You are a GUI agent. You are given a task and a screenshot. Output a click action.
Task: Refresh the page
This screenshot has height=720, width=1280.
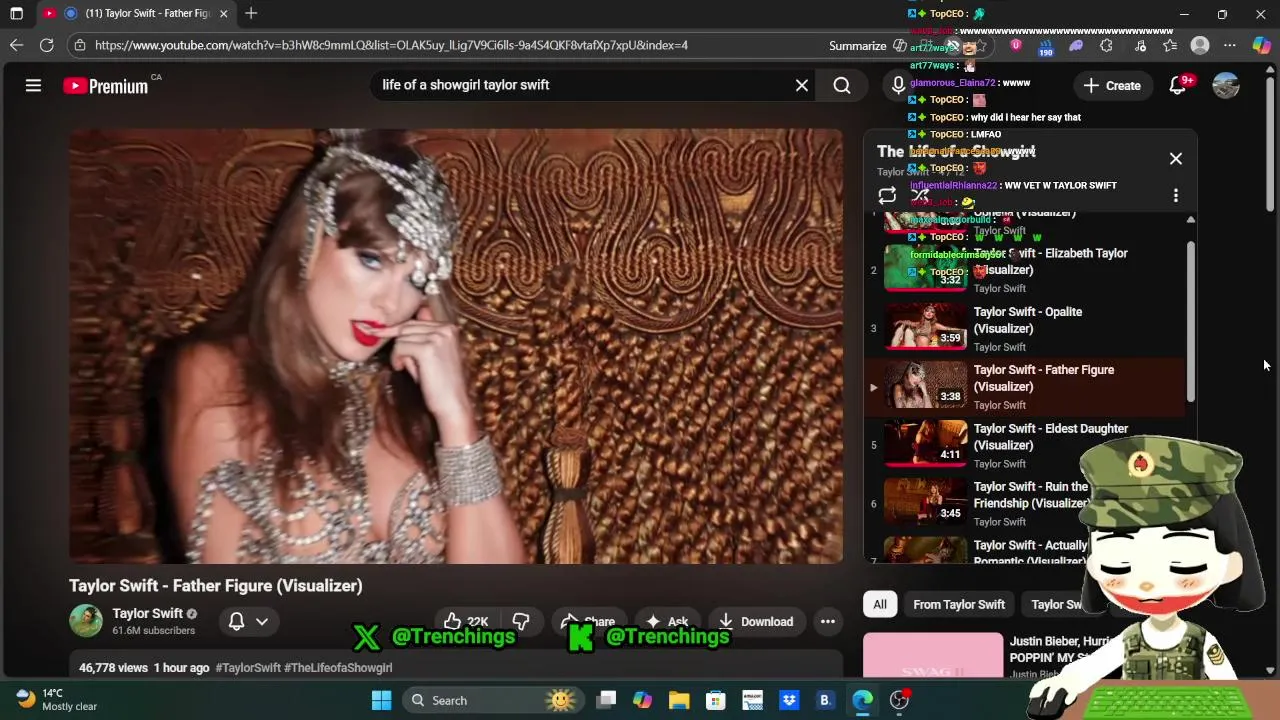46,45
